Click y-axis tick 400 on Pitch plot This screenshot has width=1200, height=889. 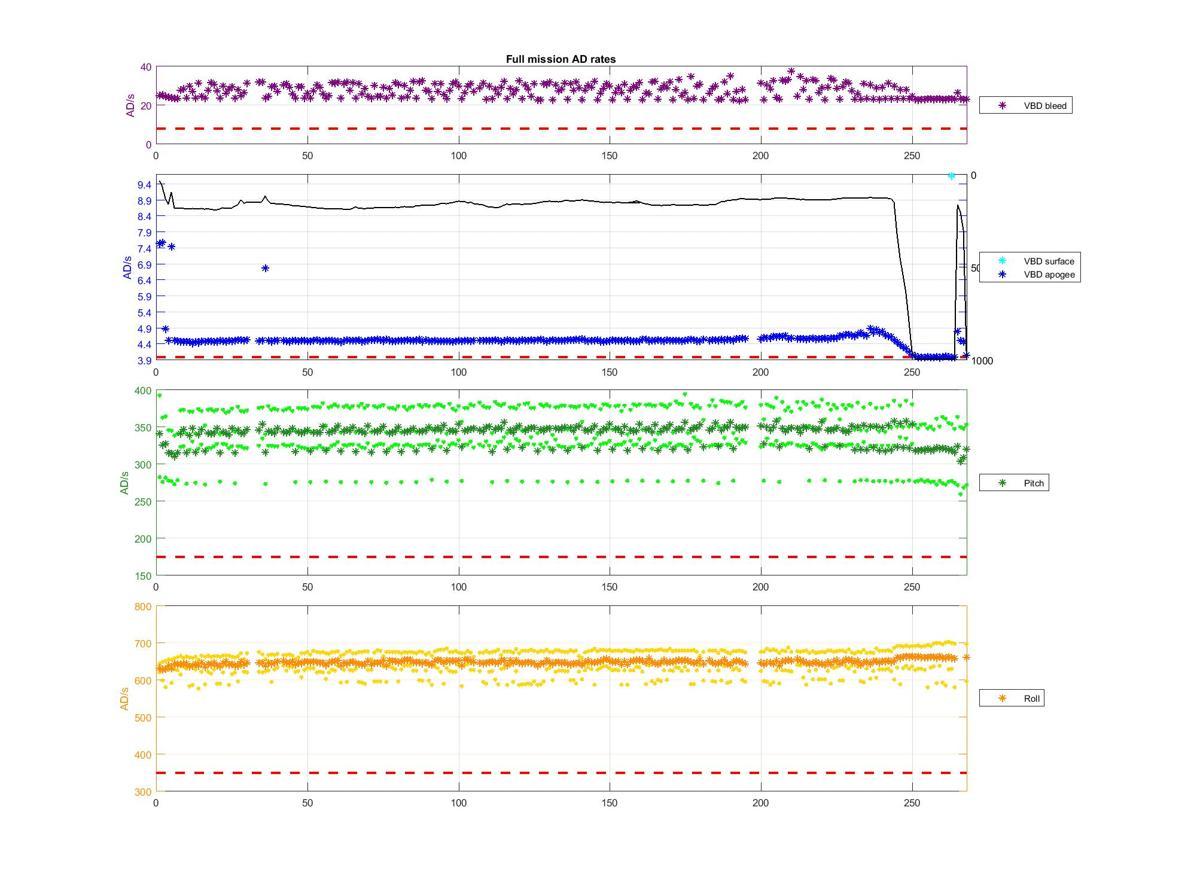[142, 391]
